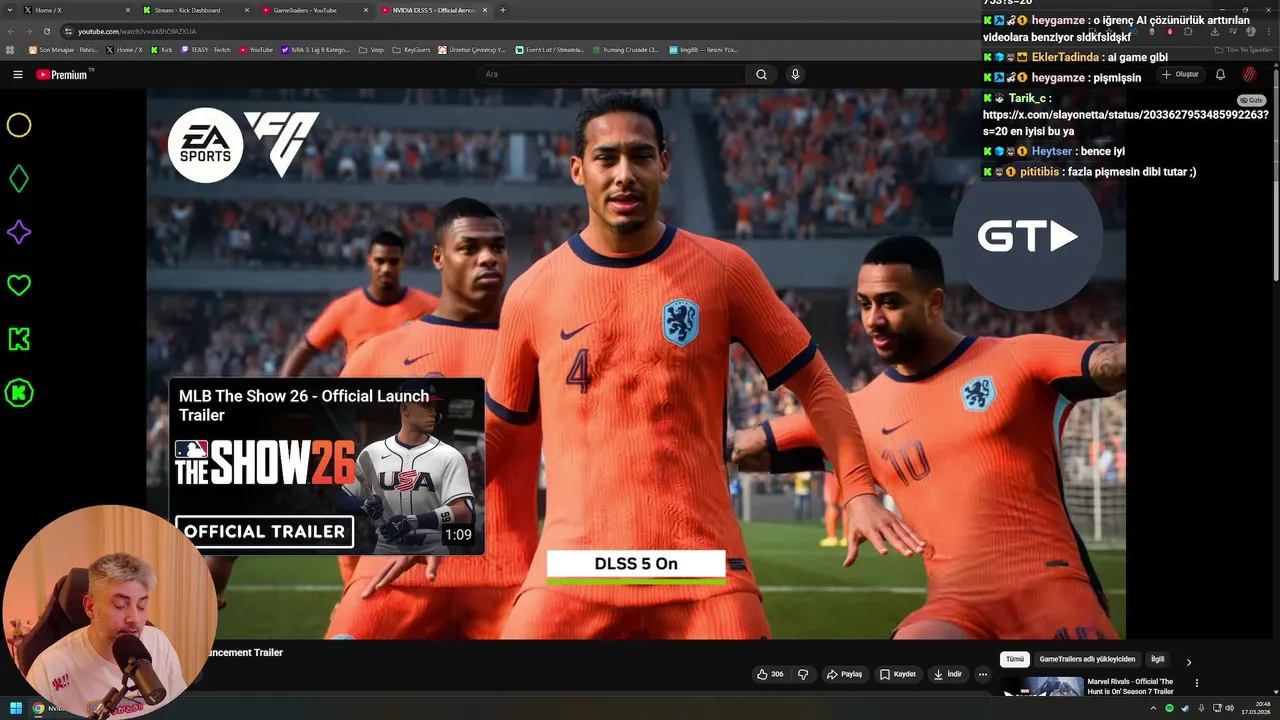Image resolution: width=1280 pixels, height=720 pixels.
Task: Open more actions three-dot menu under video
Action: click(982, 674)
